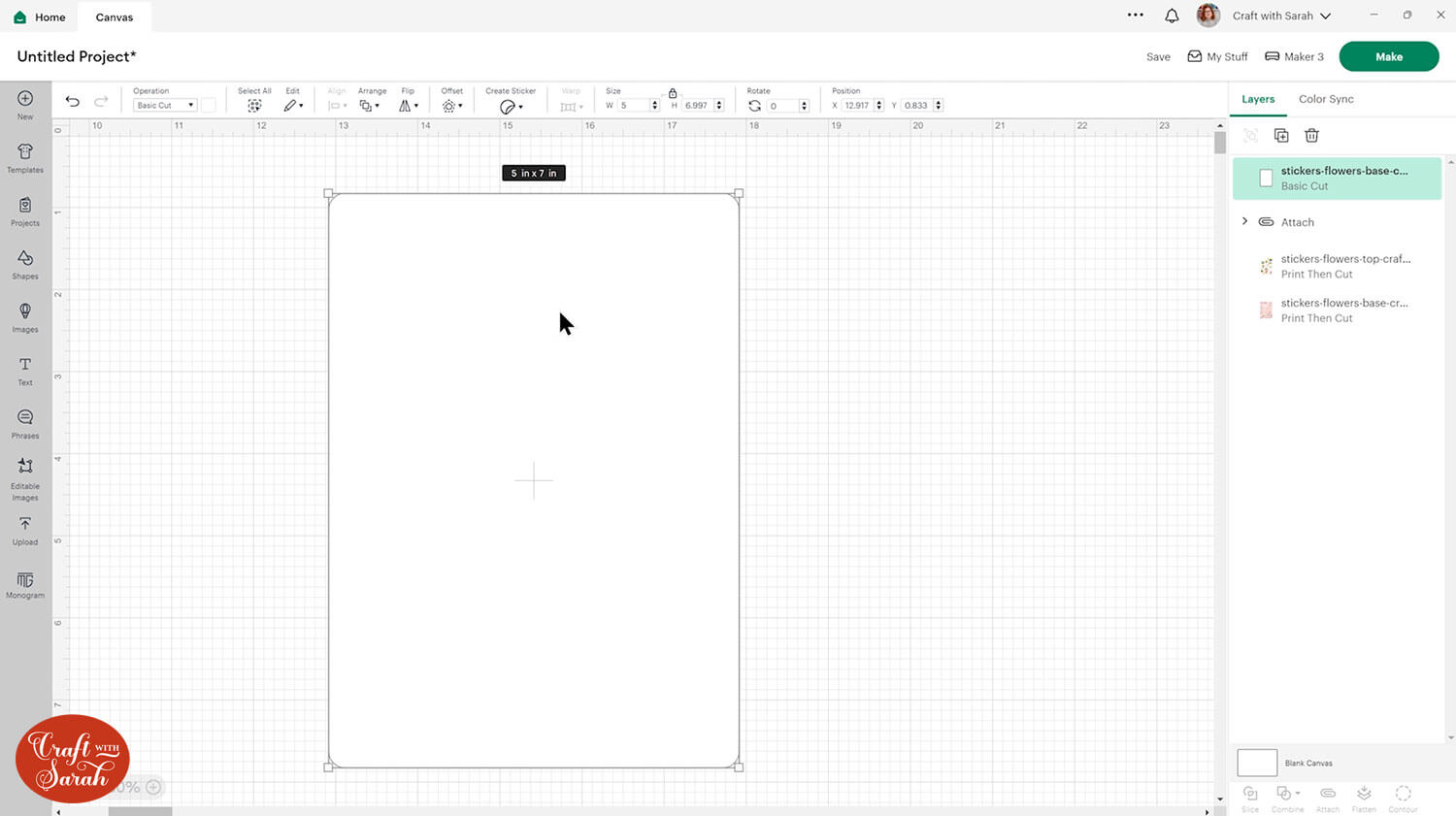Click the Contour tool
The image size is (1456, 816).
1403,799
